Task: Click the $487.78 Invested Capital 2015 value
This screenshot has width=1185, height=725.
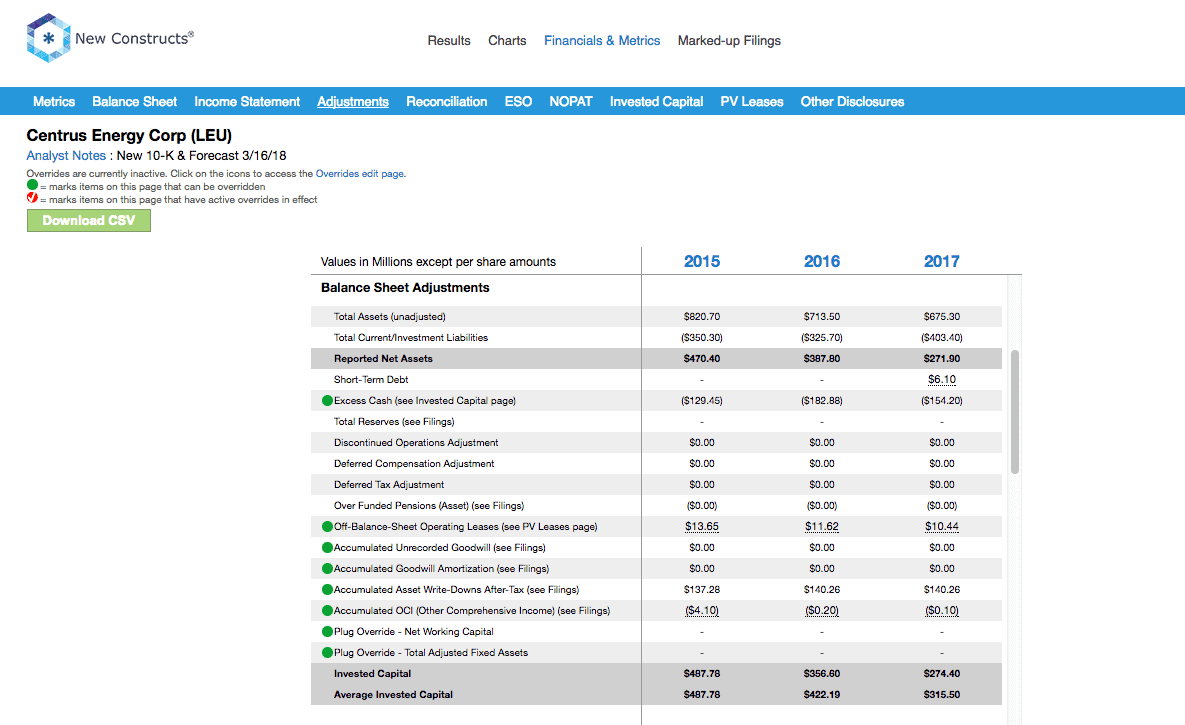Action: click(x=702, y=674)
